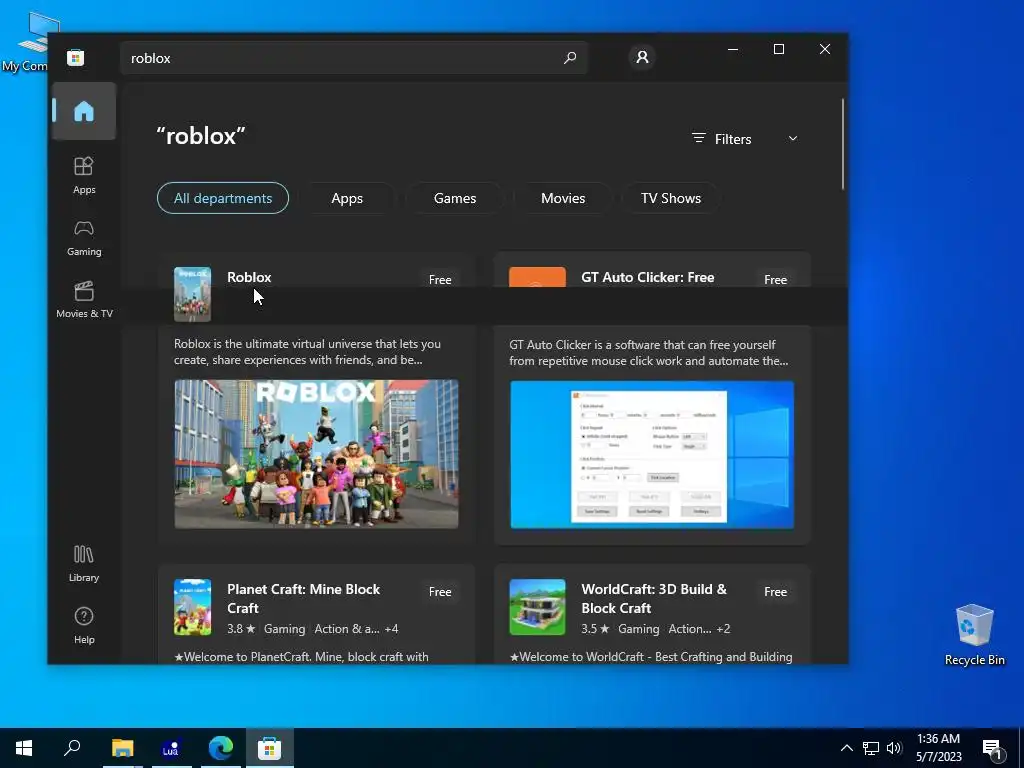Viewport: 1024px width, 768px height.
Task: Open the Home section in the Store sidebar
Action: [x=84, y=111]
